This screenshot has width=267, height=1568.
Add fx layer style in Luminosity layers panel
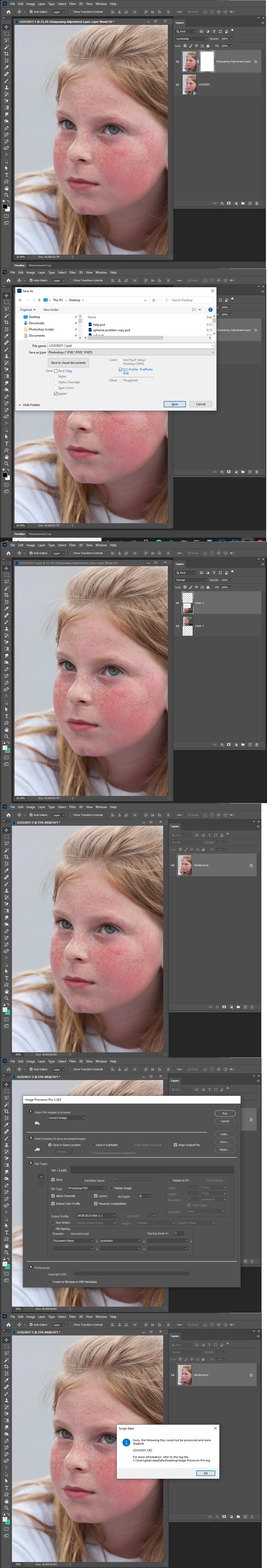222,203
